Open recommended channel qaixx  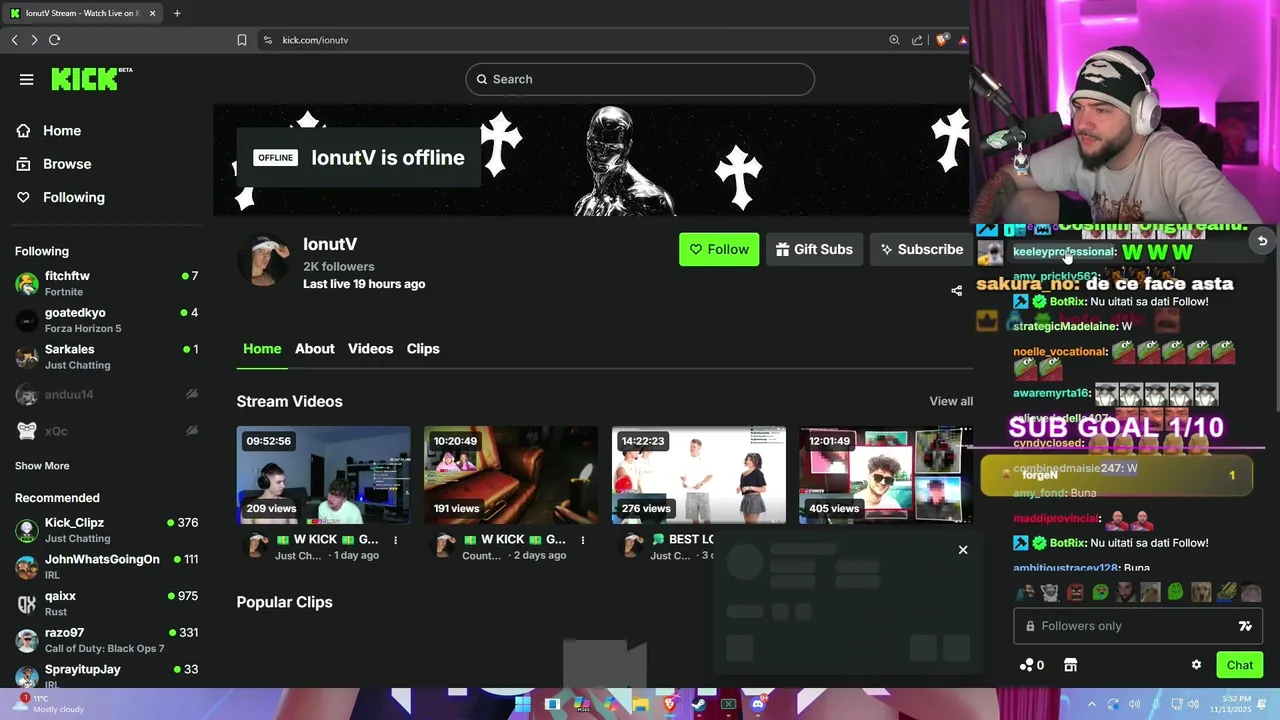tap(106, 603)
